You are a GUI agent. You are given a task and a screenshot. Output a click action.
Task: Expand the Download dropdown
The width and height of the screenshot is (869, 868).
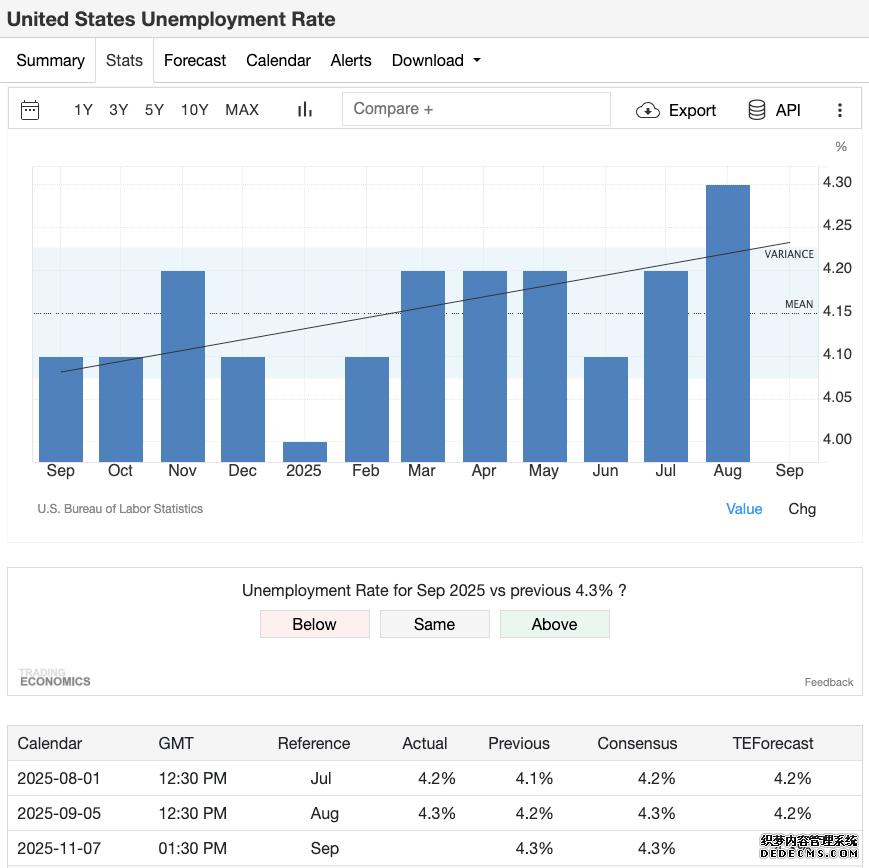pos(436,60)
